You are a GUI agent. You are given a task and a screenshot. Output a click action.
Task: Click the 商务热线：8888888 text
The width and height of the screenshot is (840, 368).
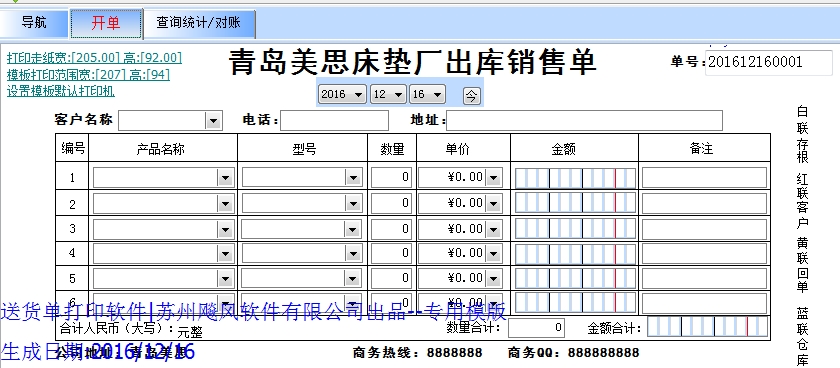[x=417, y=352]
